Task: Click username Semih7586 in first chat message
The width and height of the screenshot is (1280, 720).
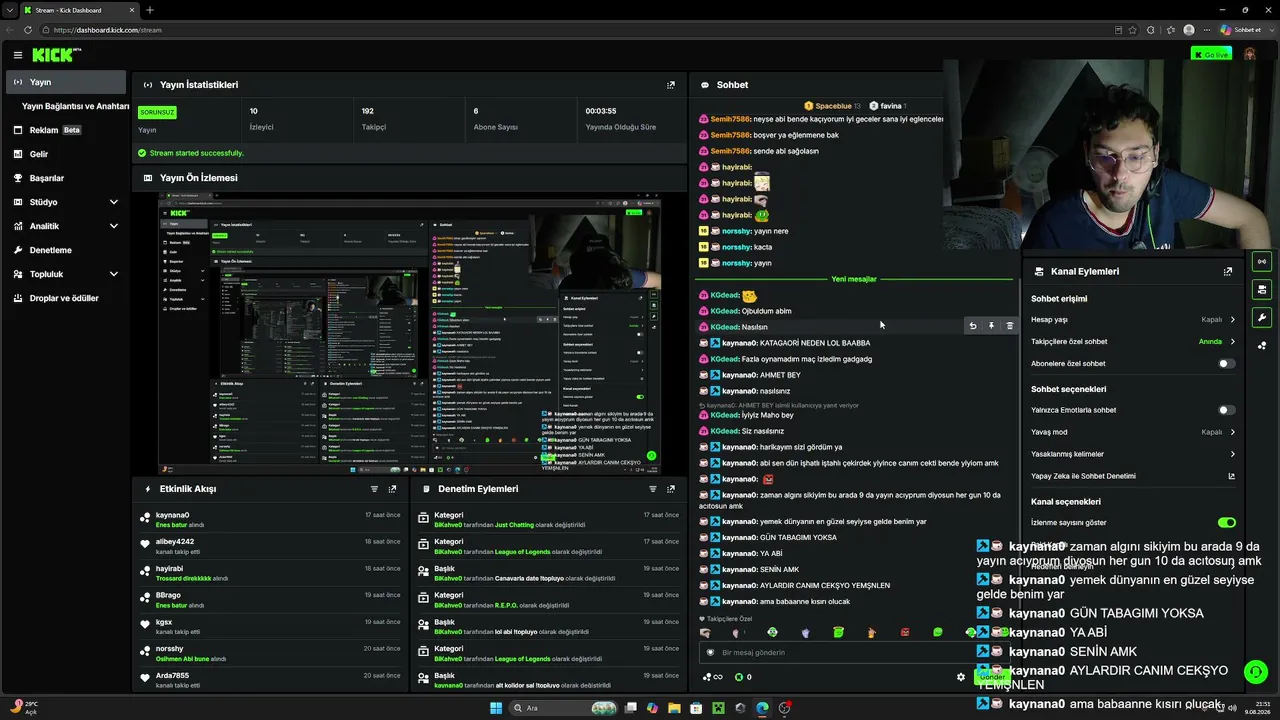Action: pos(730,119)
